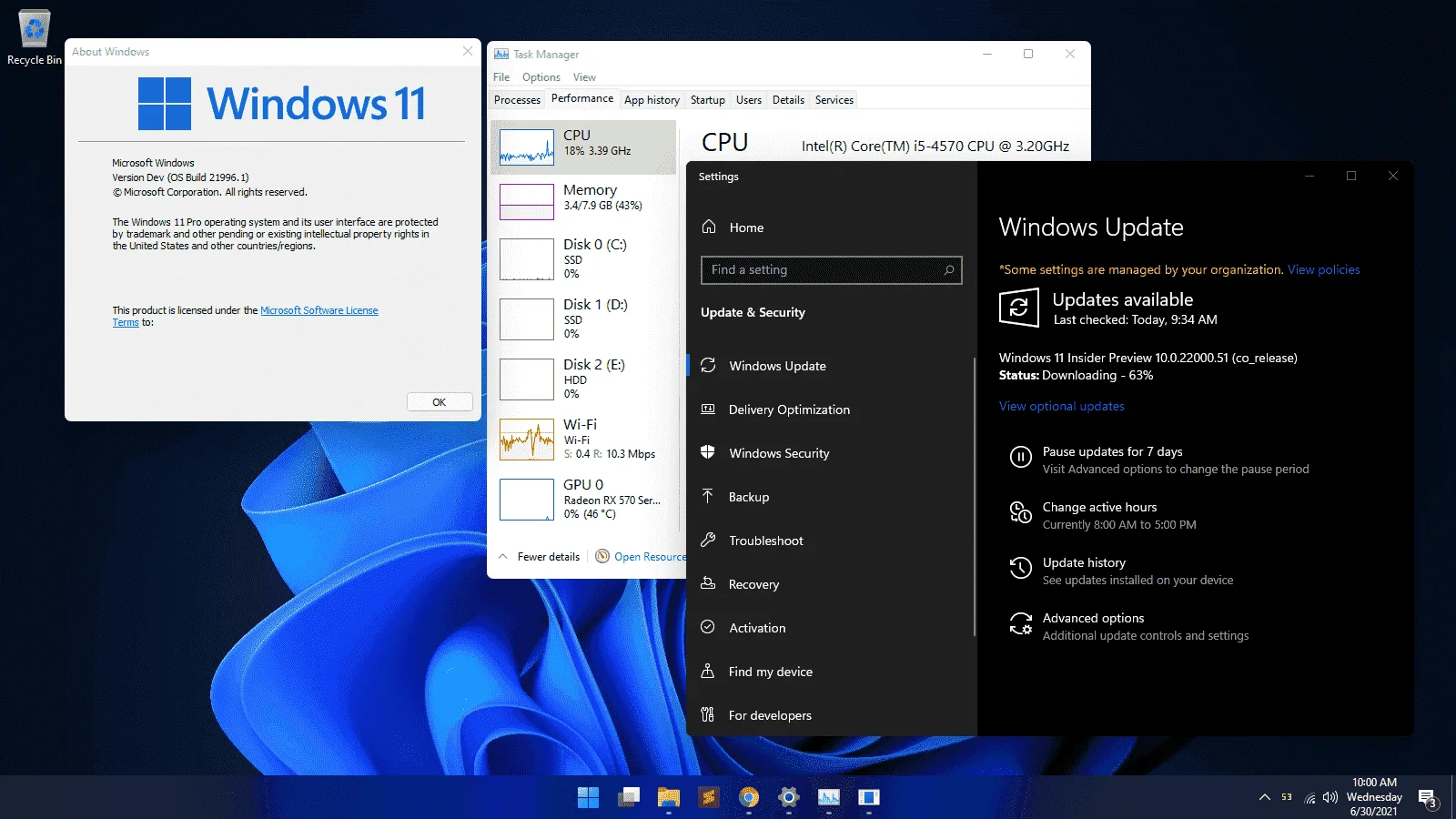Click volume speaker icon in tray

click(1330, 797)
